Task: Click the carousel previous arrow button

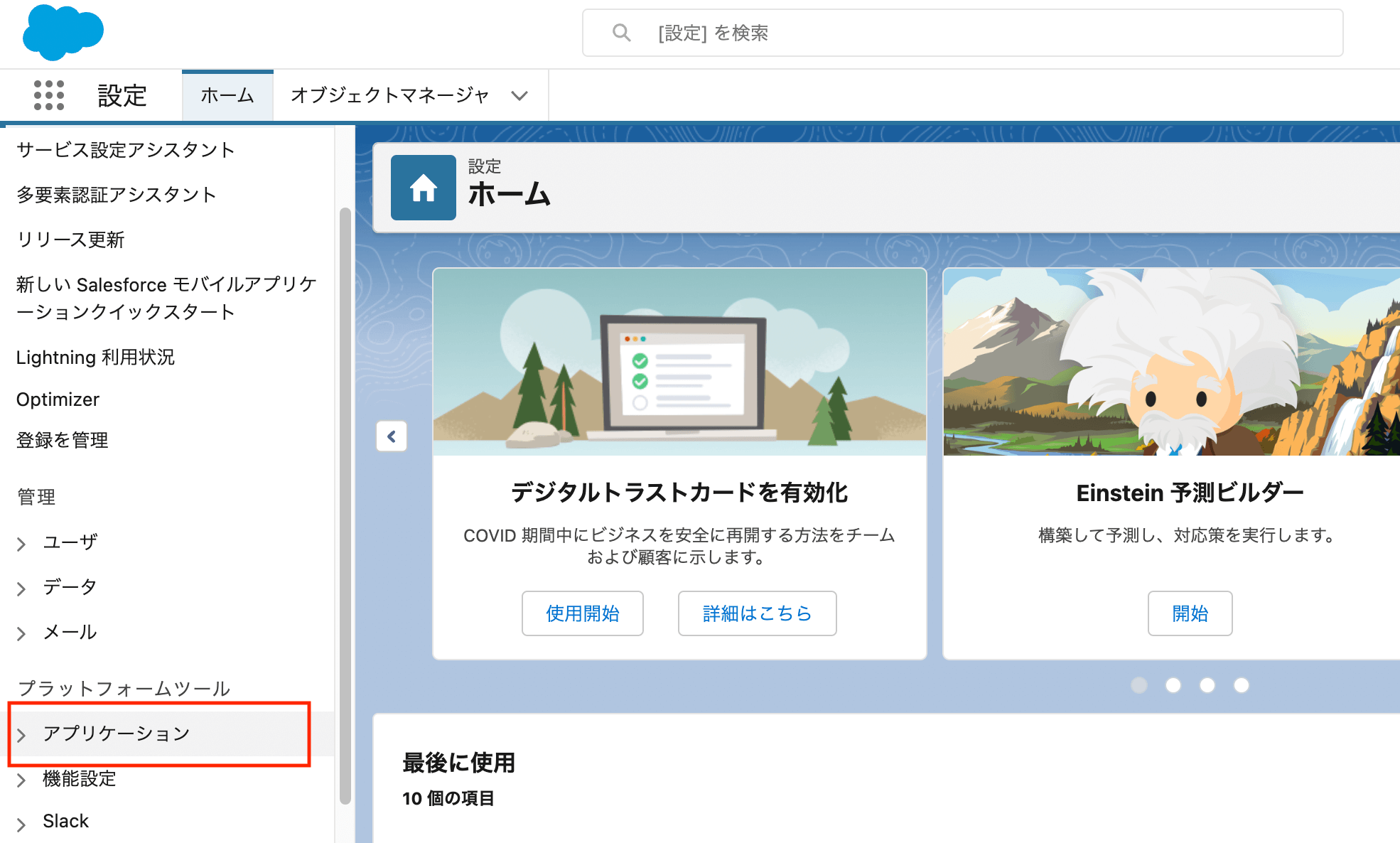Action: 392,436
